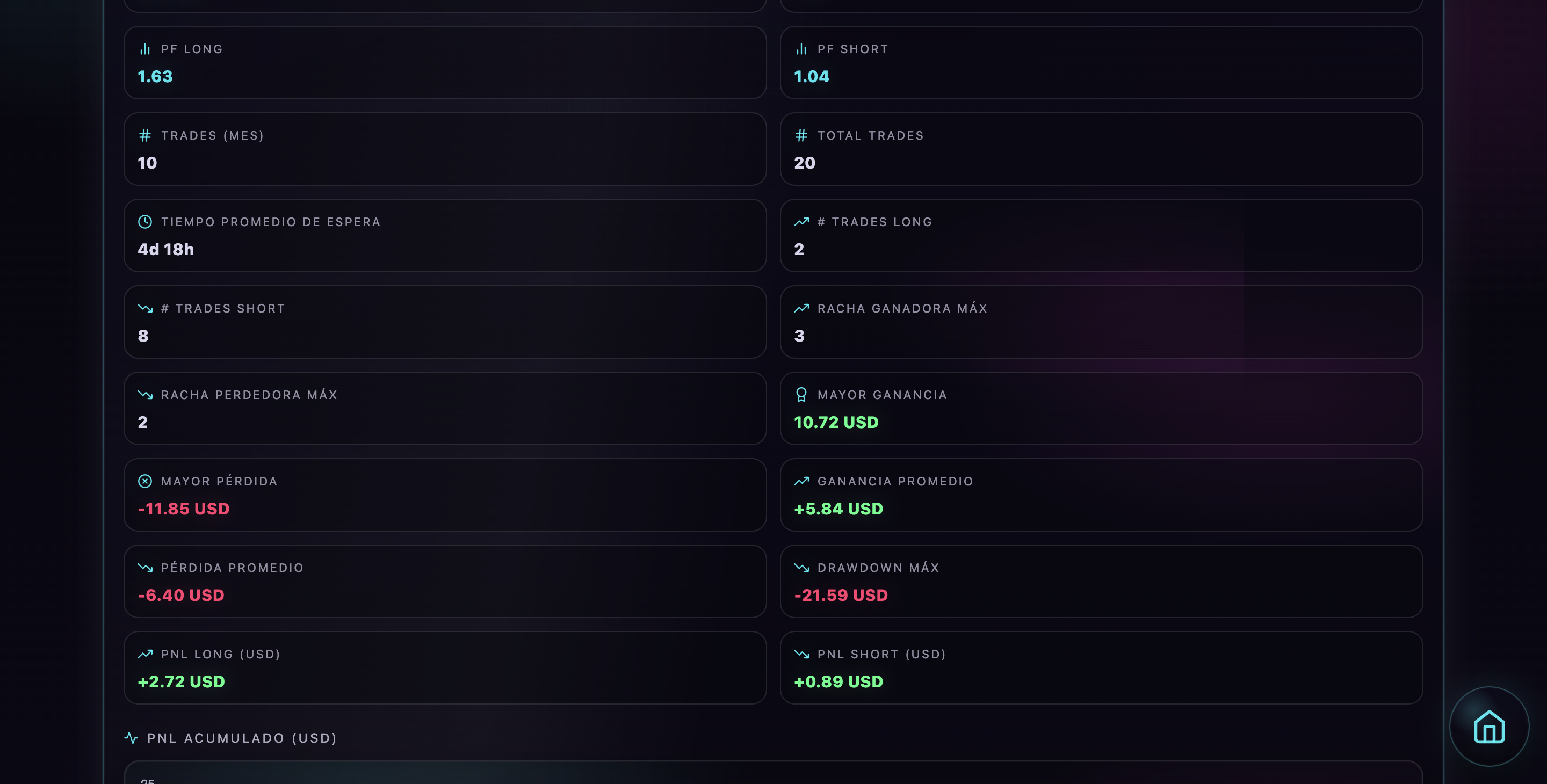Click the floating home button

[x=1489, y=727]
